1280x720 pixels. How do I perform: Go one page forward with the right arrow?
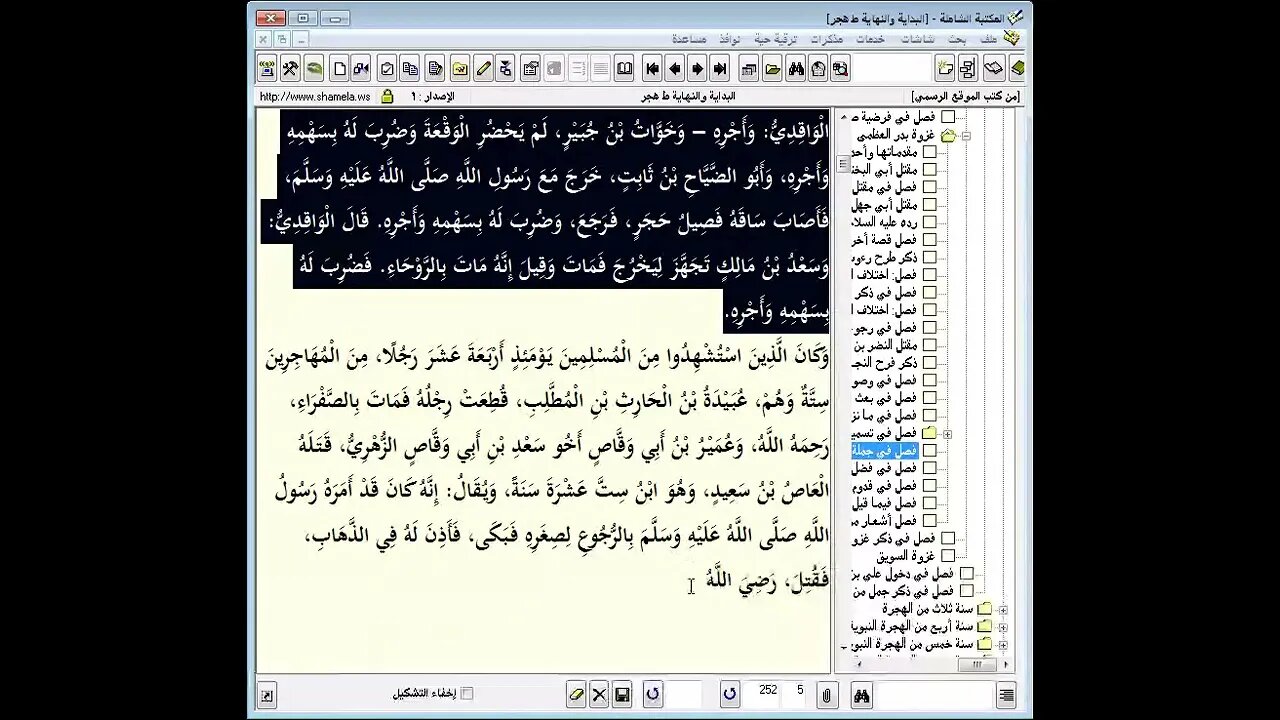point(697,69)
